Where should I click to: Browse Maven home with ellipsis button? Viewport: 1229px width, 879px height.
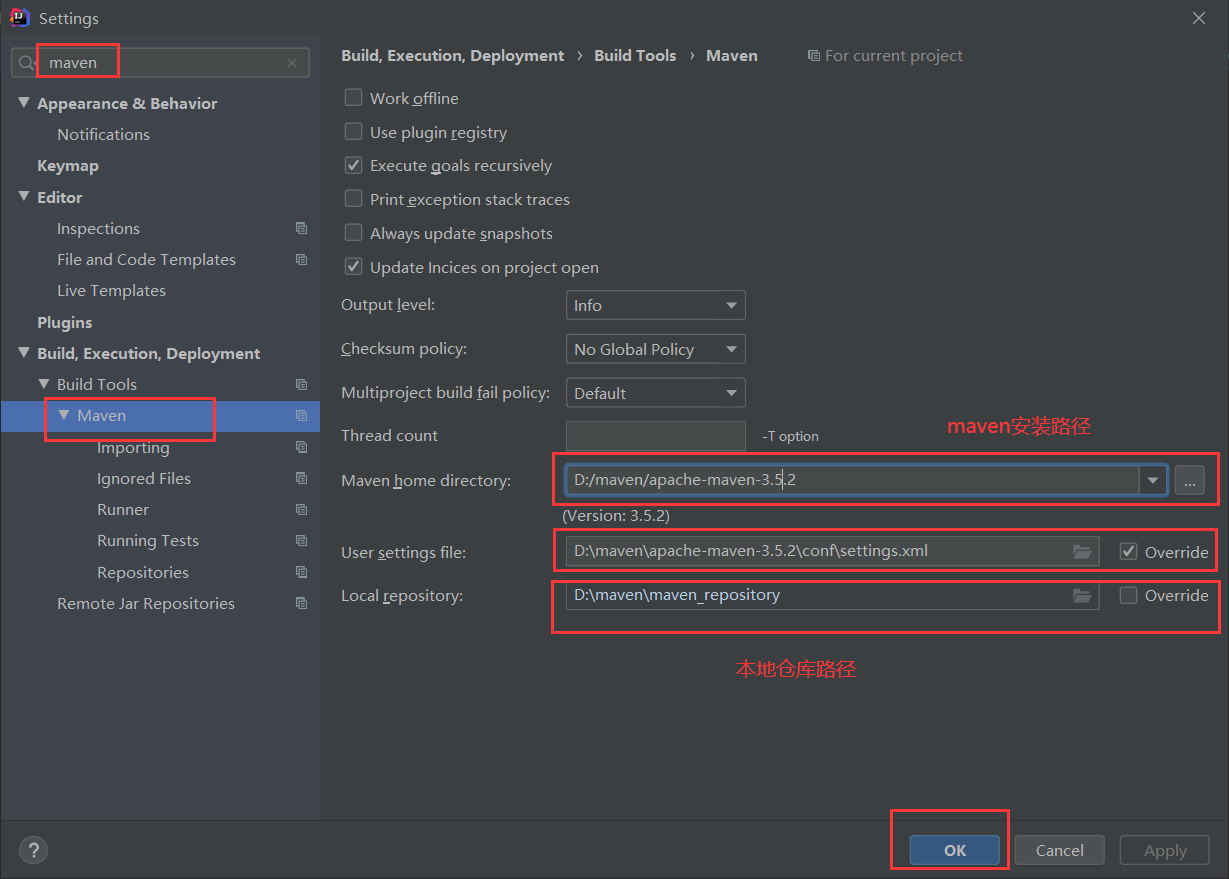click(1189, 480)
